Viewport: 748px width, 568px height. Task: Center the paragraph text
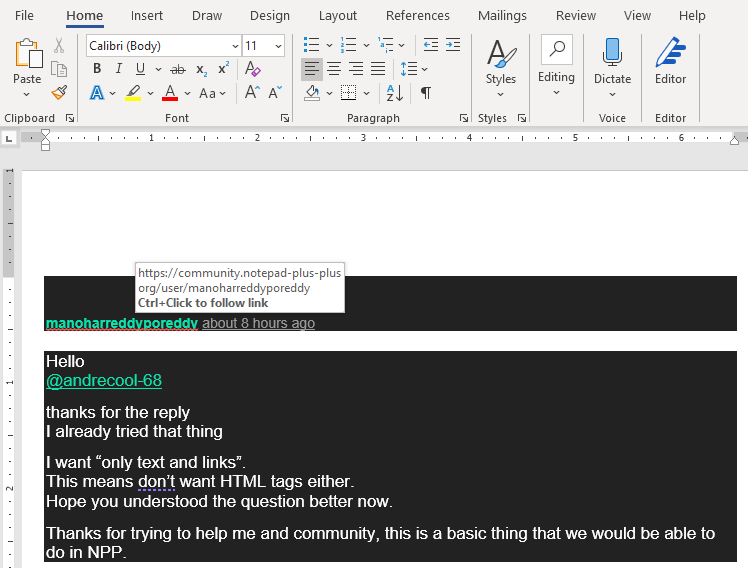click(334, 69)
